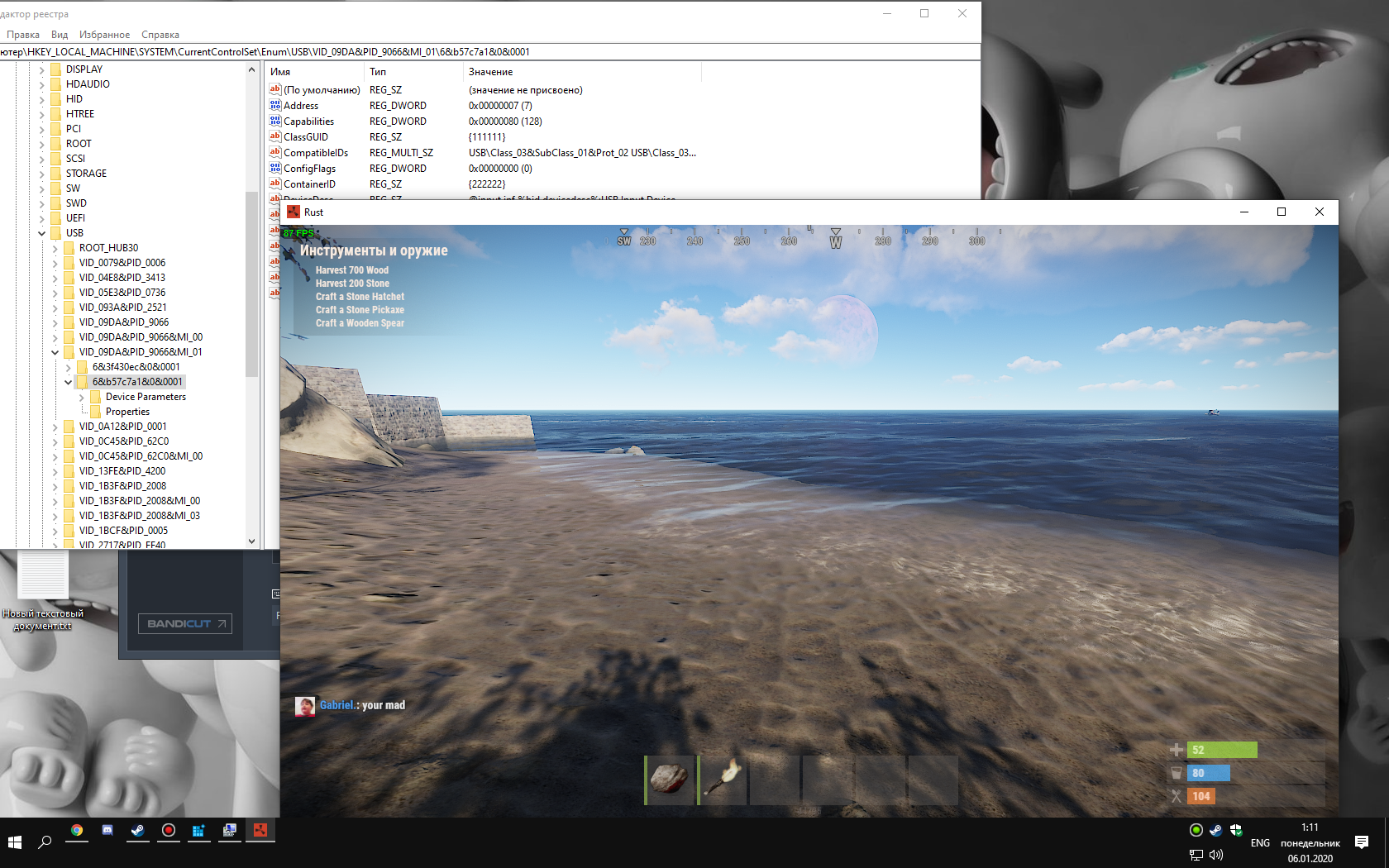Click the Тип column header
This screenshot has width=1389, height=868.
[x=413, y=72]
